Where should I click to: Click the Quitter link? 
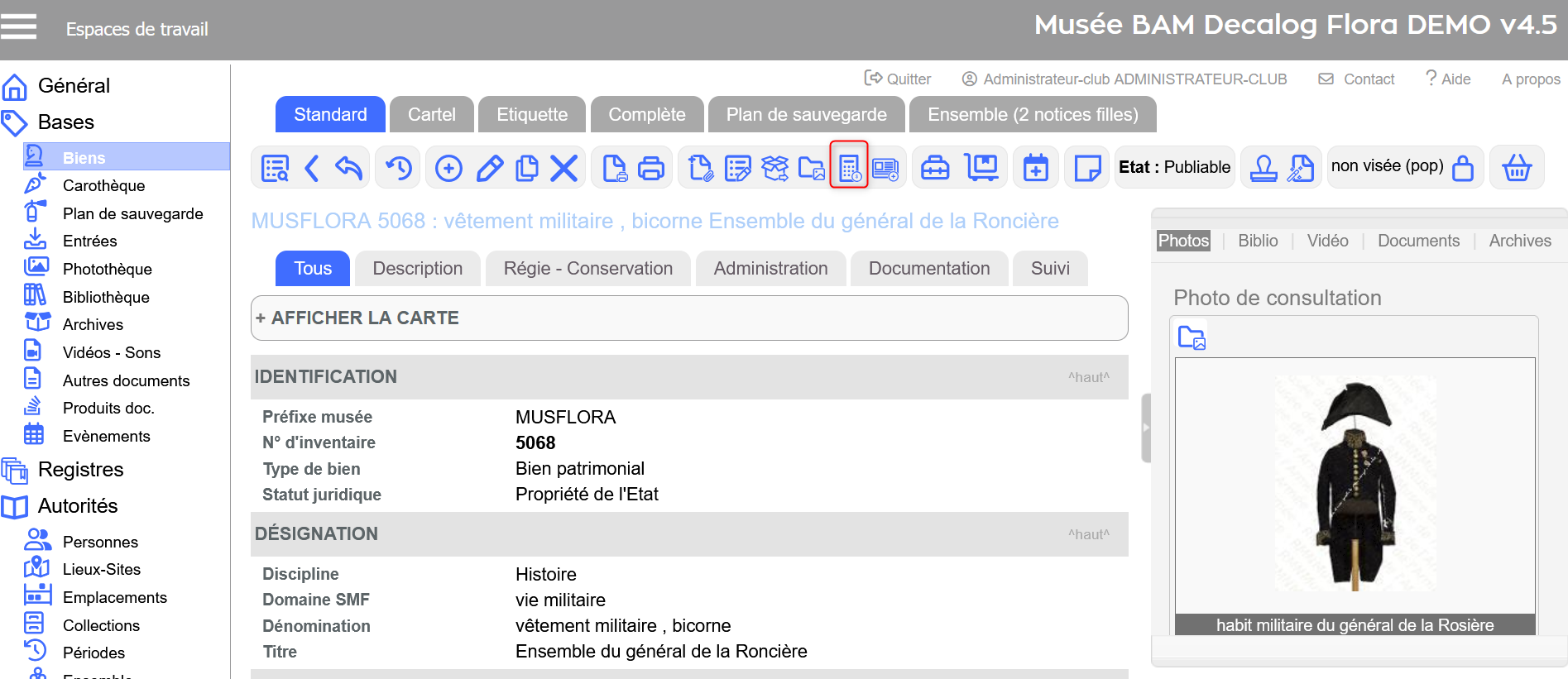(899, 79)
